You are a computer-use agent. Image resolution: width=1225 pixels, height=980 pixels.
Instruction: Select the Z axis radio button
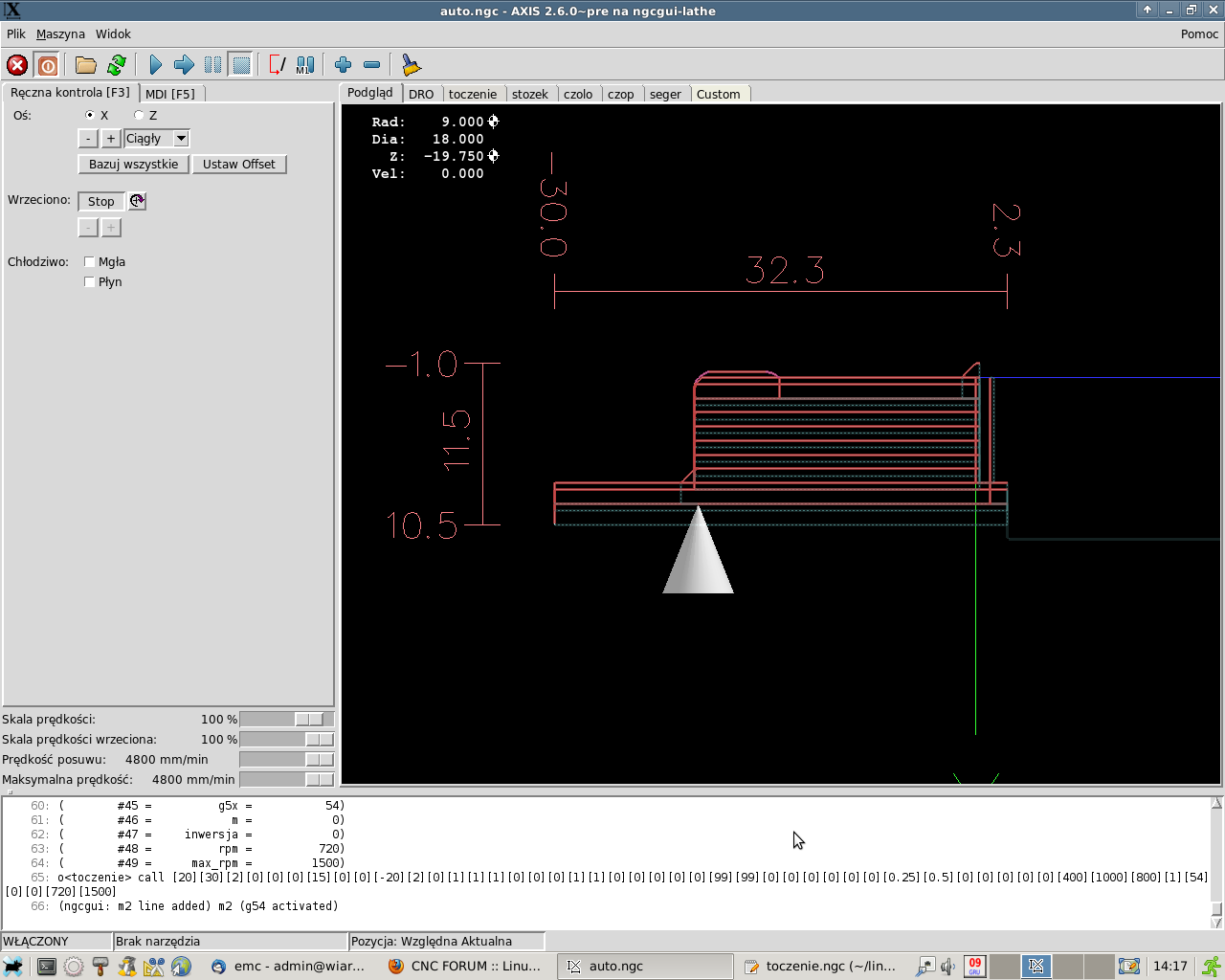click(139, 115)
